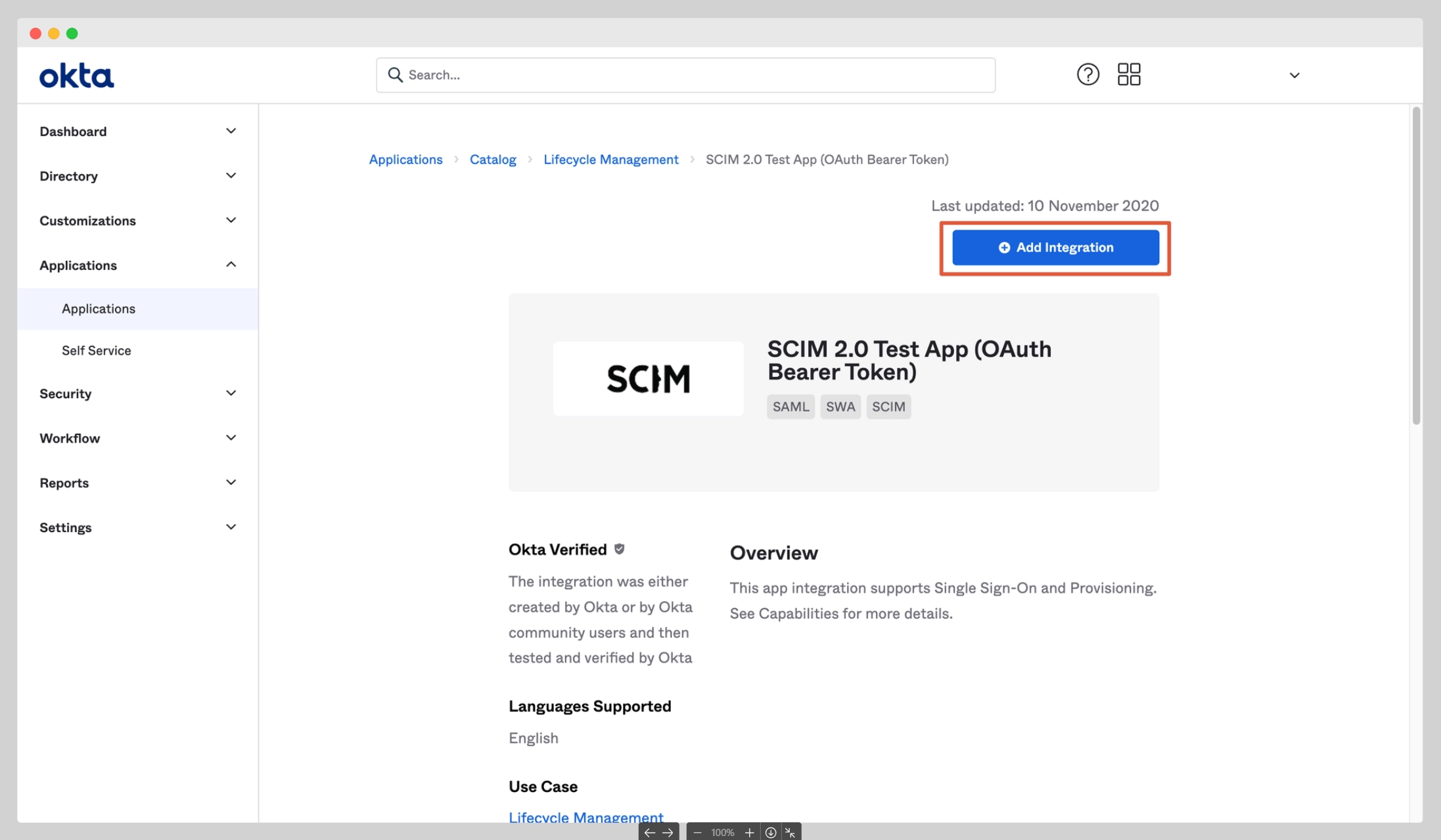This screenshot has width=1441, height=840.
Task: Open the Catalog breadcrumb link
Action: (x=492, y=160)
